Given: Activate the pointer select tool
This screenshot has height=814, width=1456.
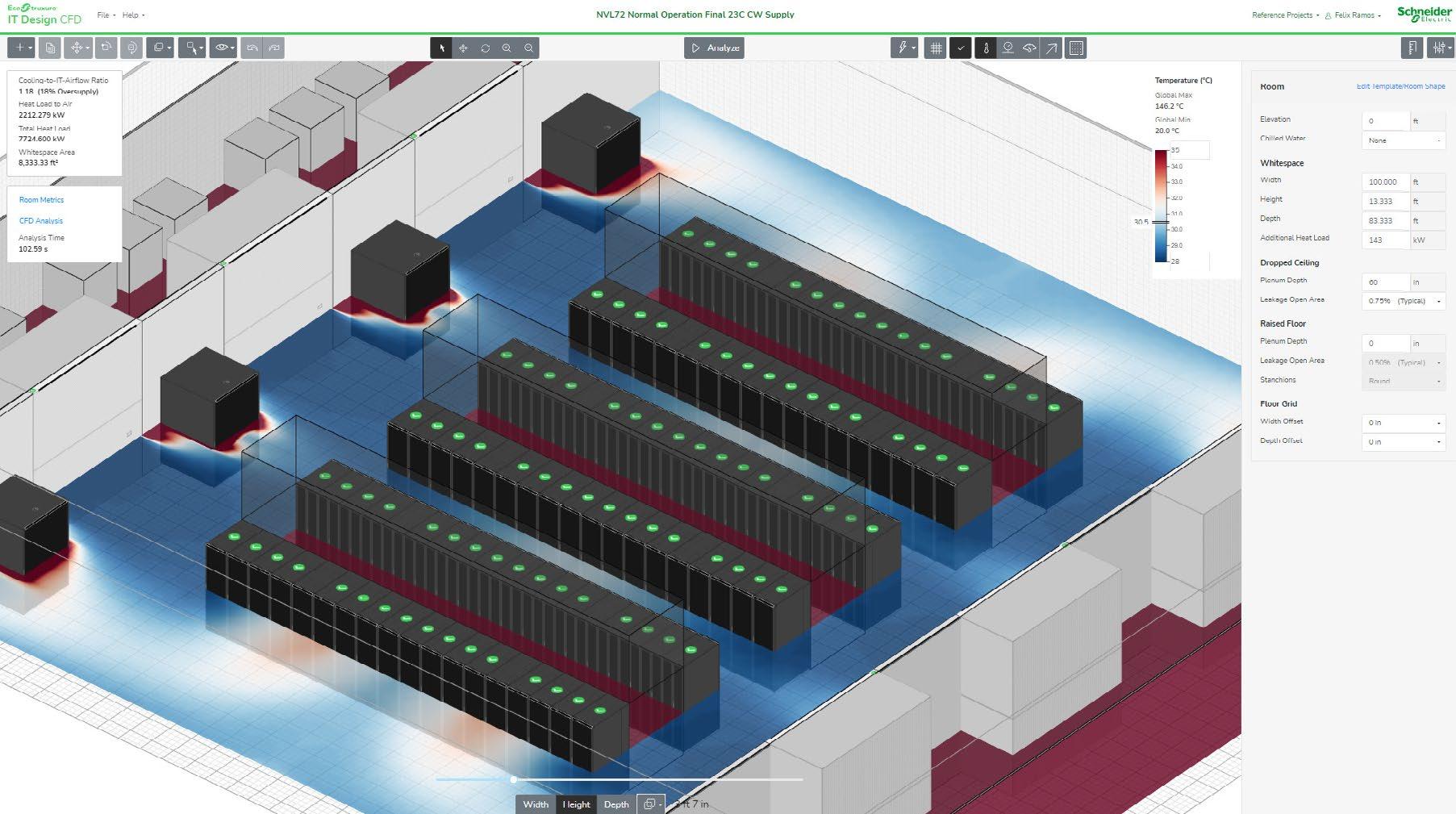Looking at the screenshot, I should 441,48.
